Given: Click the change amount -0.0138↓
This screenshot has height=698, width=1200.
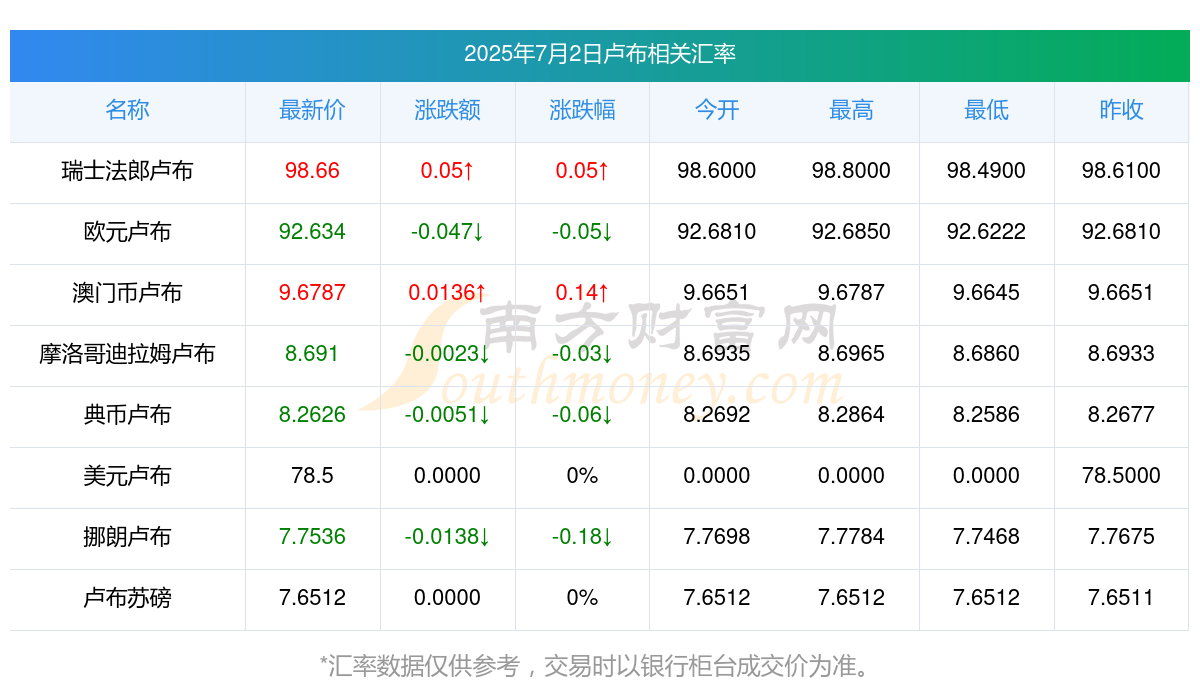Looking at the screenshot, I should (x=447, y=537).
